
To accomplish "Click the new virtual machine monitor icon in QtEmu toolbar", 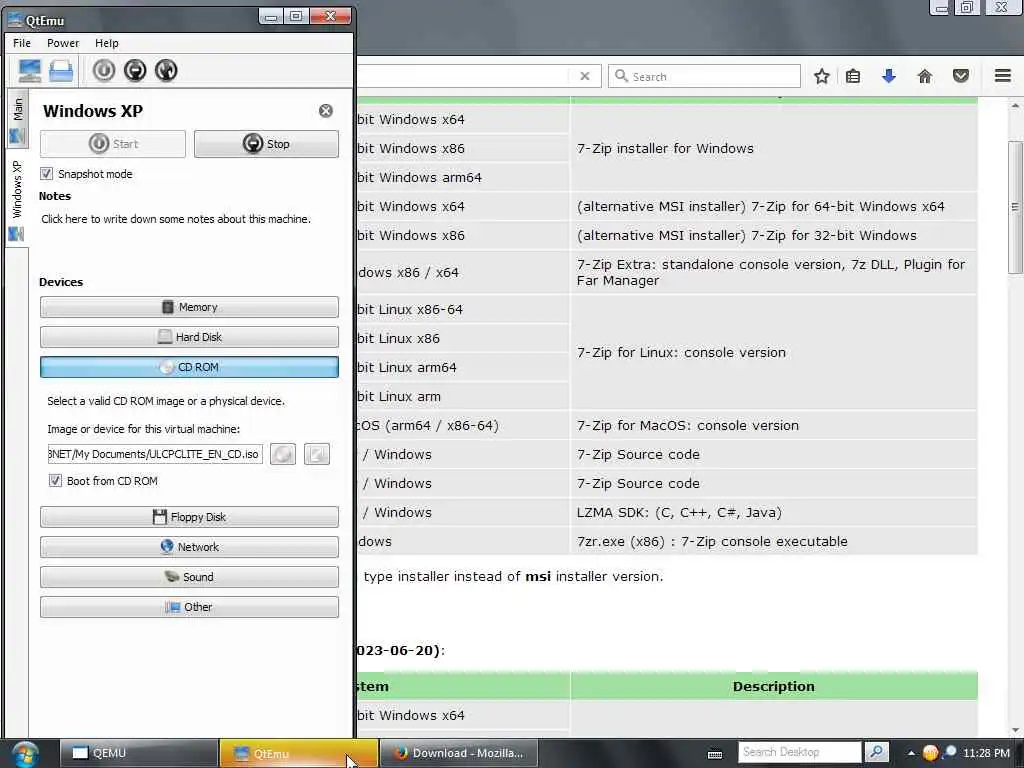I will pyautogui.click(x=30, y=71).
